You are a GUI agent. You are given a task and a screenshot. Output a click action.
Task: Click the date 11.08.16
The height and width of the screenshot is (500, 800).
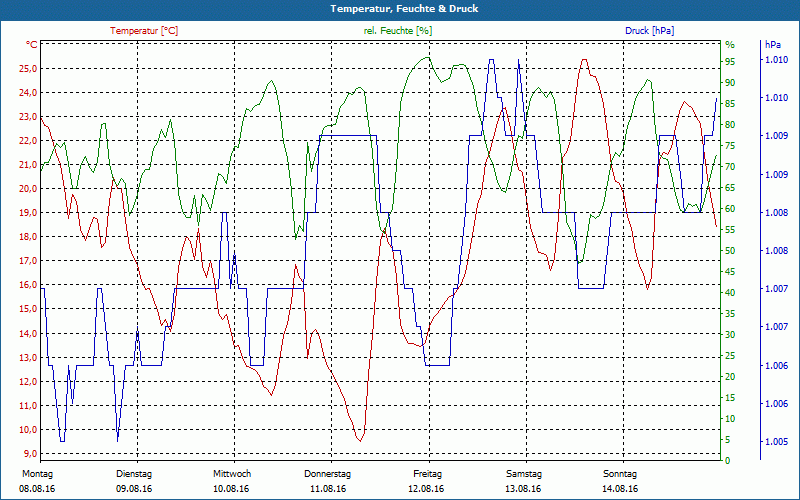pos(328,489)
